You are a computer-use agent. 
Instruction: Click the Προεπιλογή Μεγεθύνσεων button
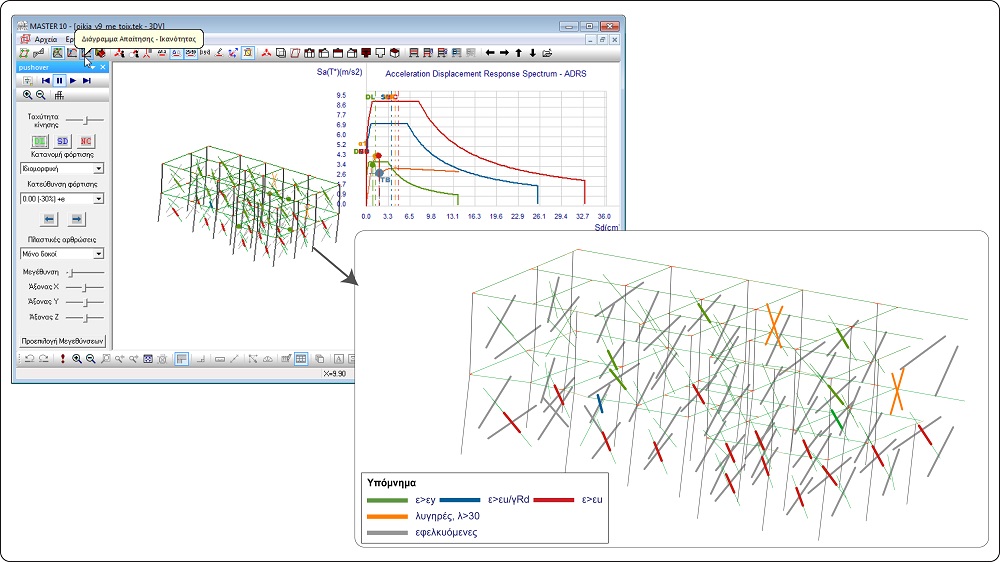tap(63, 340)
